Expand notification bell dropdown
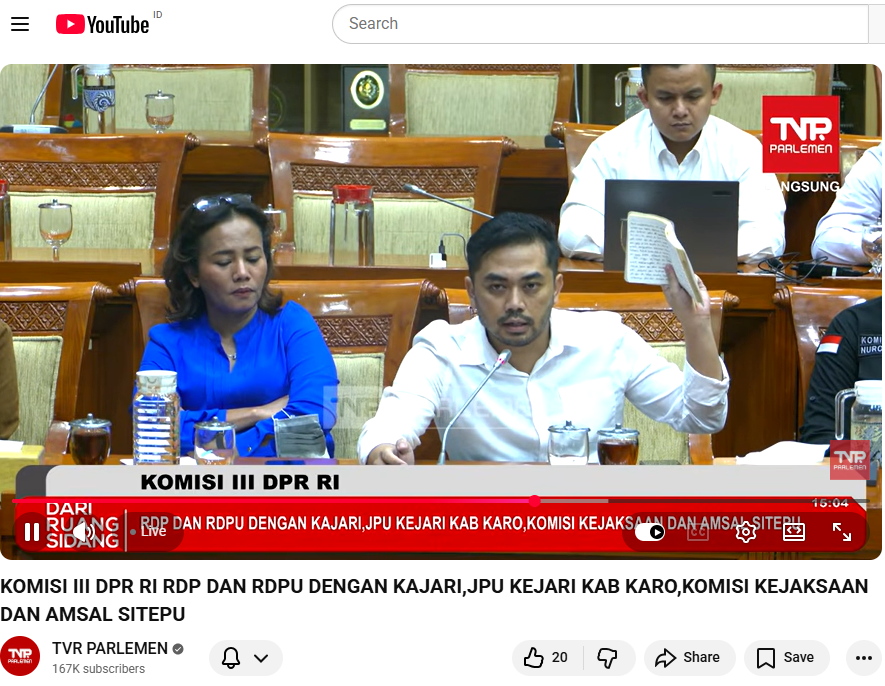 click(245, 657)
